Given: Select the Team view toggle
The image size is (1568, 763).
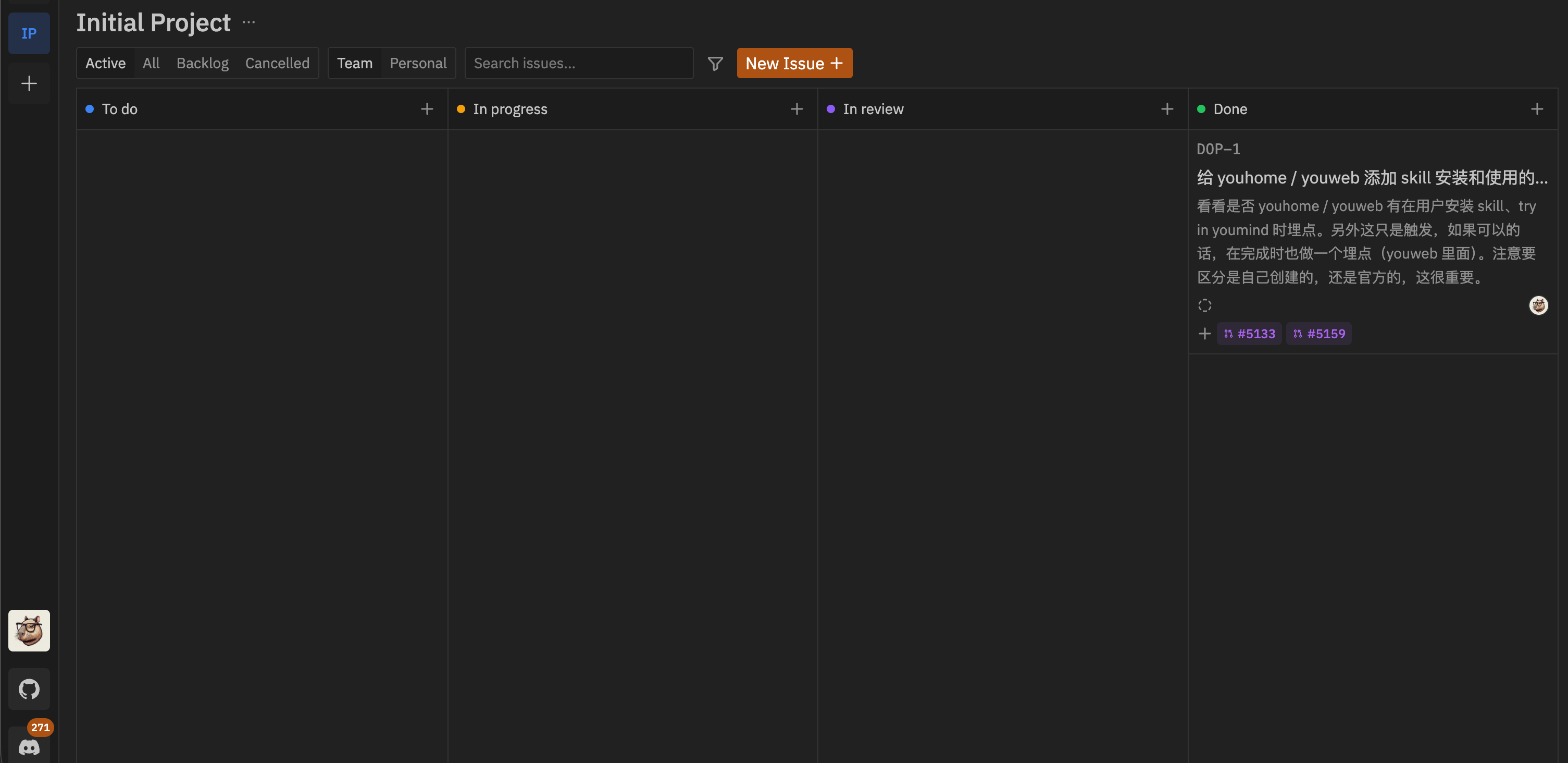Looking at the screenshot, I should (354, 64).
